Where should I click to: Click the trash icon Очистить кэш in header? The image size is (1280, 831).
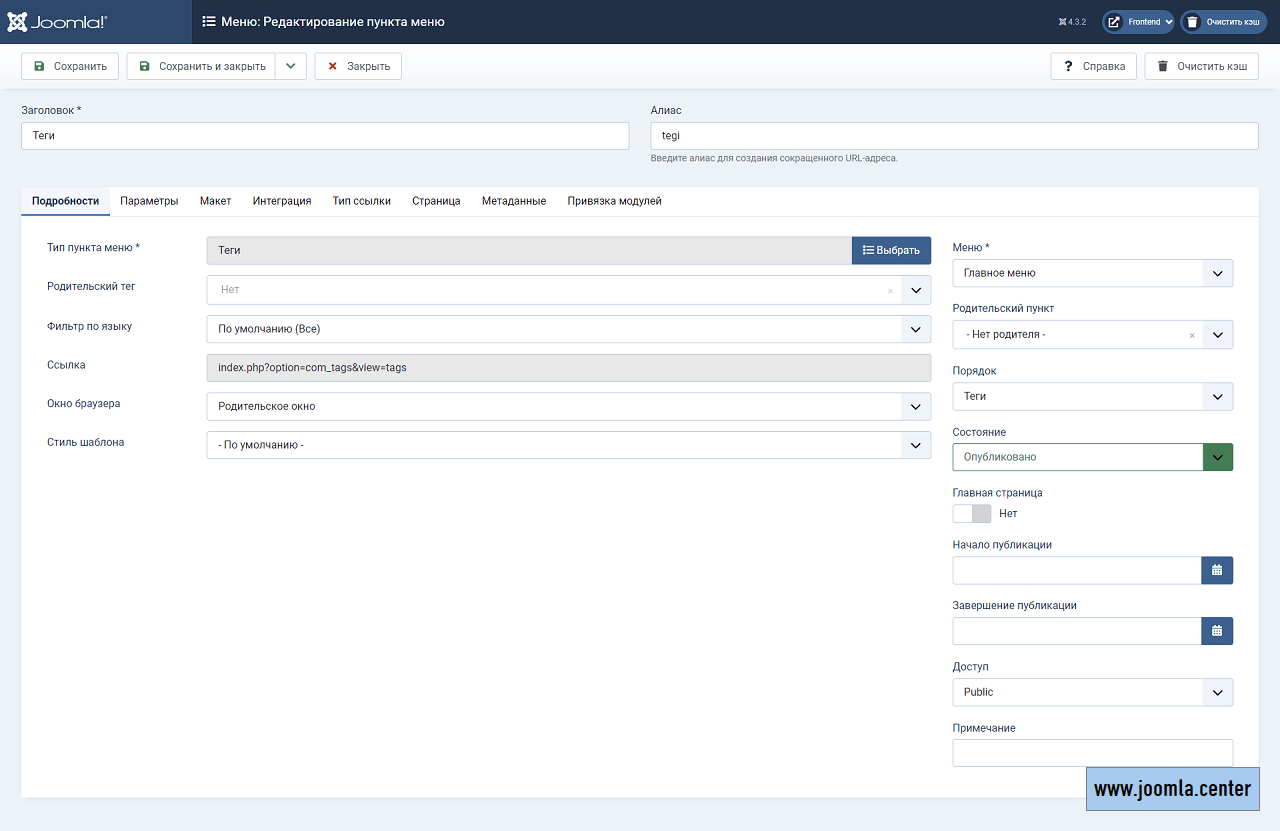click(x=1192, y=22)
